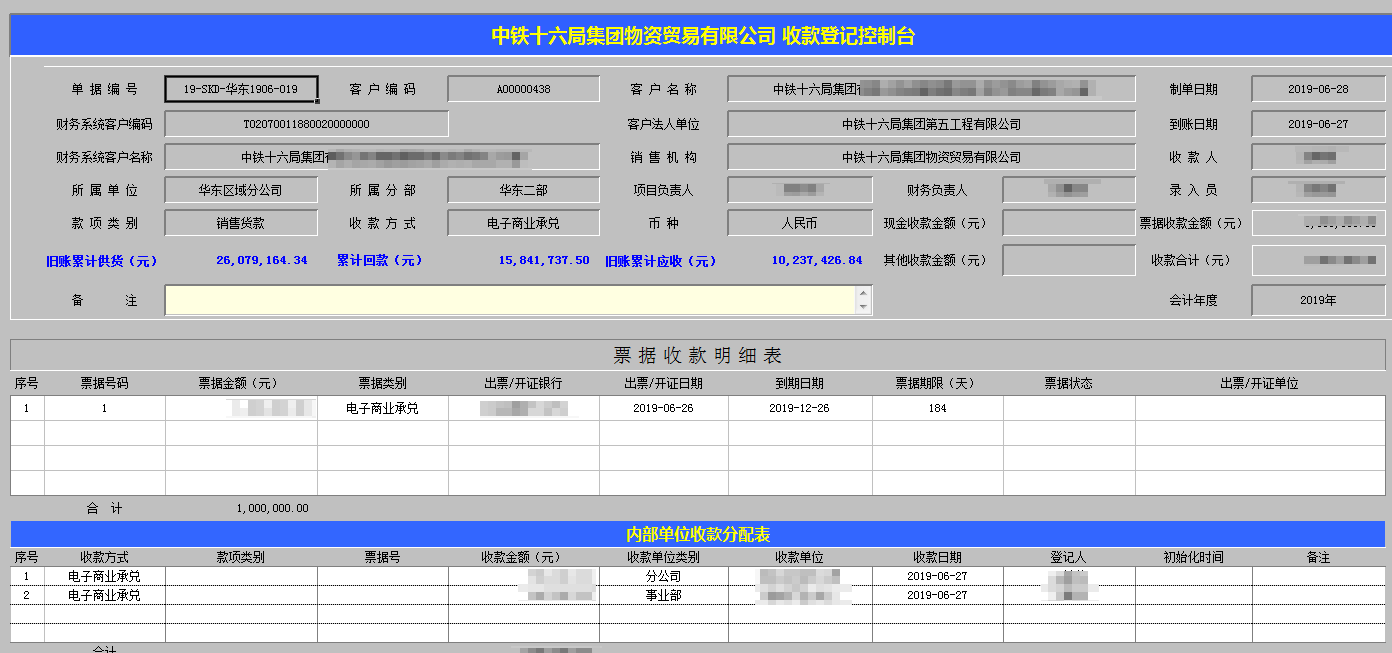Click the empty 其他收款金额 field
Screen dimensions: 1392x653
tap(1069, 260)
